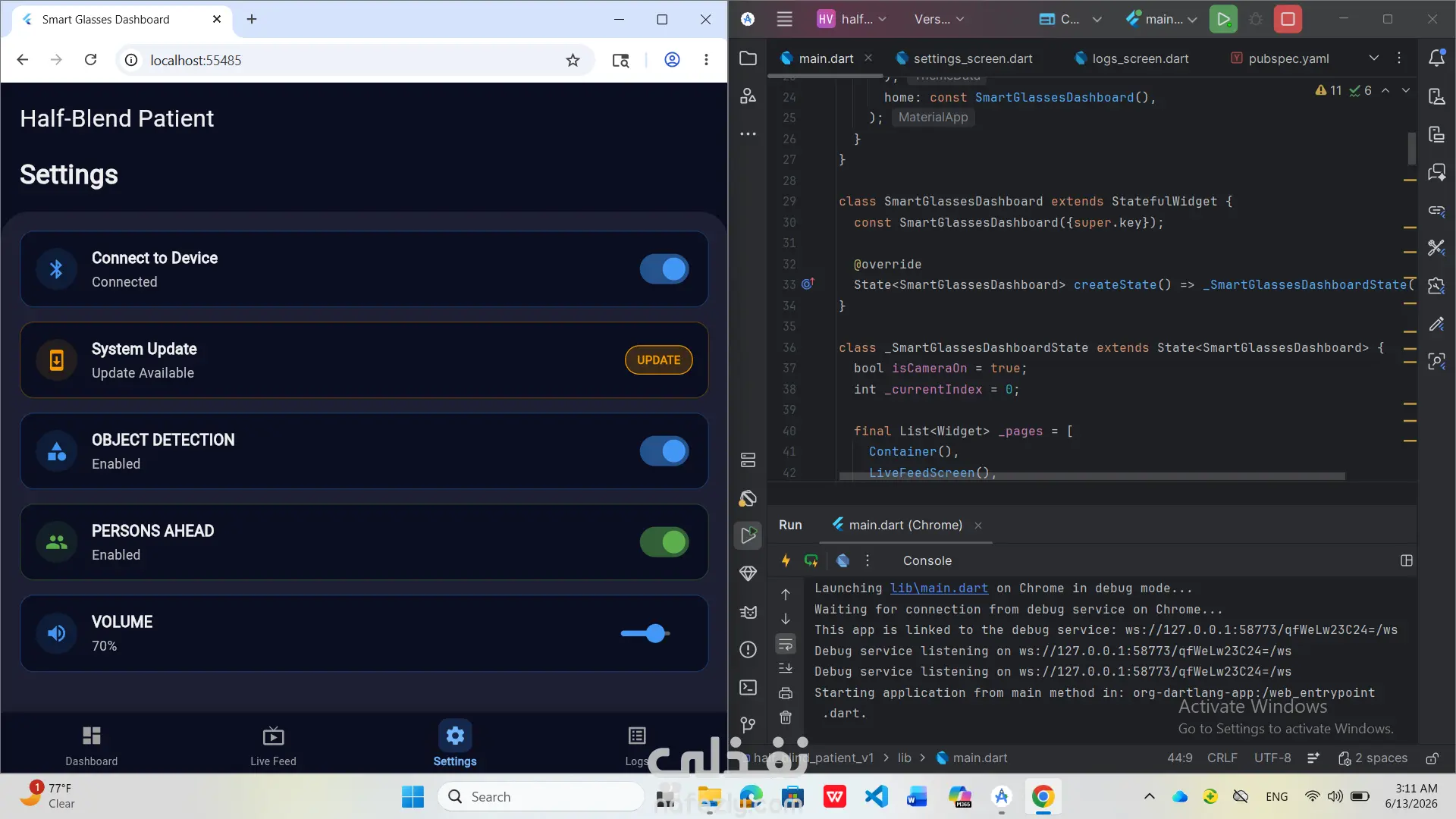Click the CRLF line separator in status bar
The height and width of the screenshot is (819, 1456).
1222,758
